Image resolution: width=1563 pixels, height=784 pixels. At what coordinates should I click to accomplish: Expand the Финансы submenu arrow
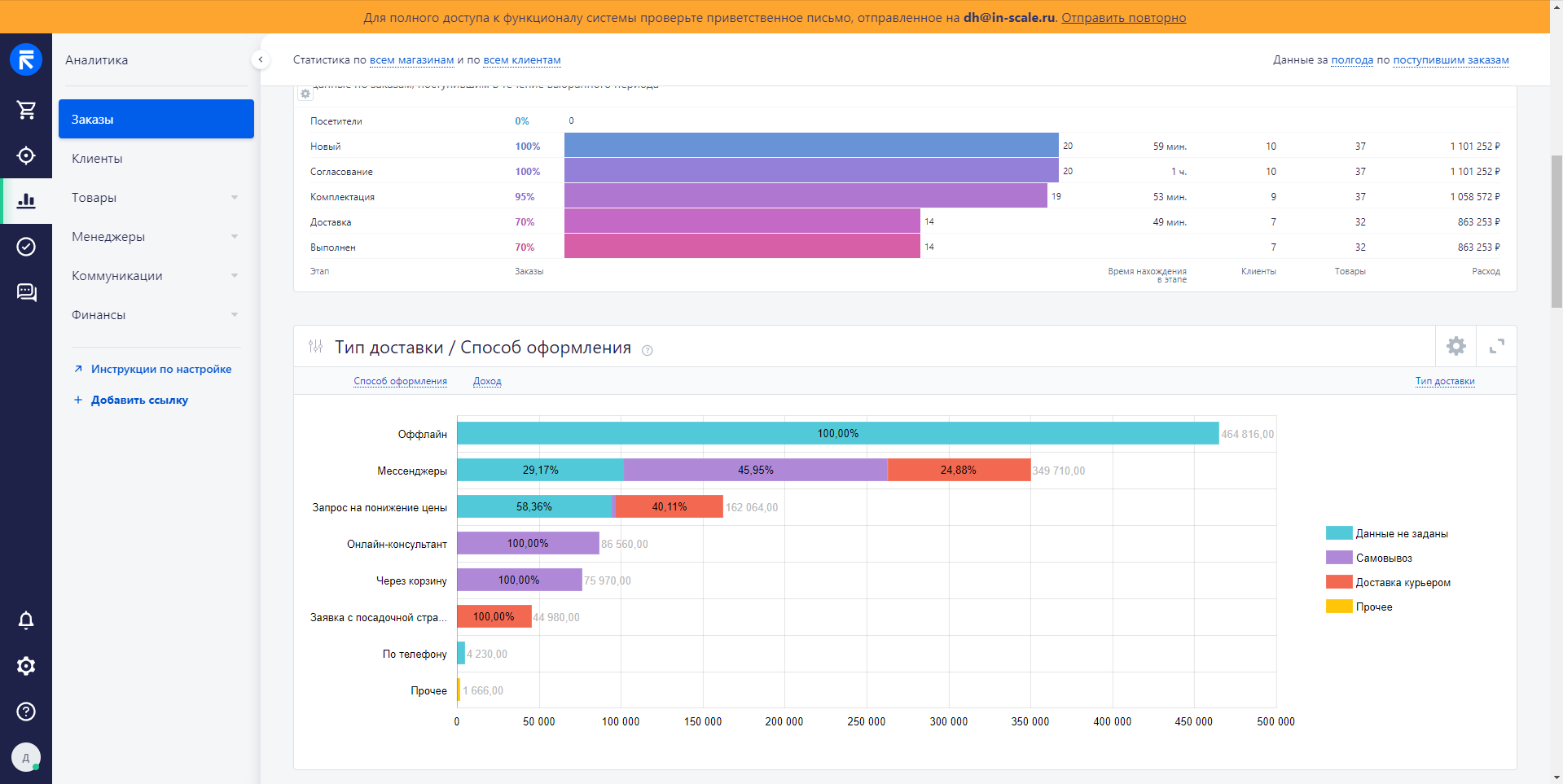point(235,314)
